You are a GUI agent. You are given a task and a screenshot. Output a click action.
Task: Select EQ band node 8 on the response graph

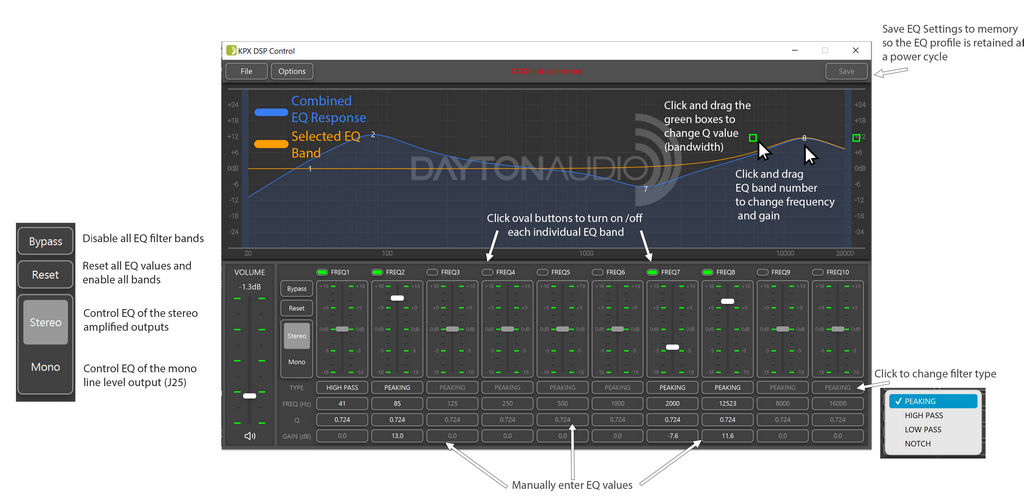[x=804, y=138]
